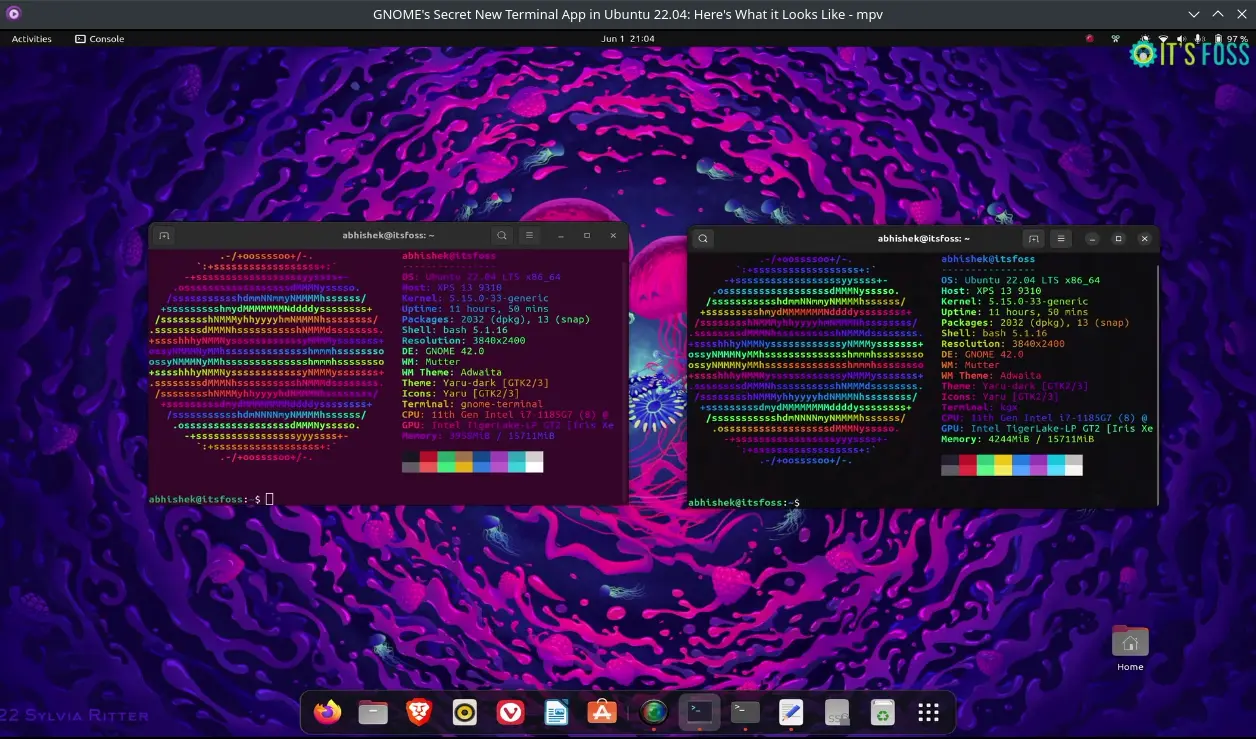Click the search icon in the left terminal header

502,236
